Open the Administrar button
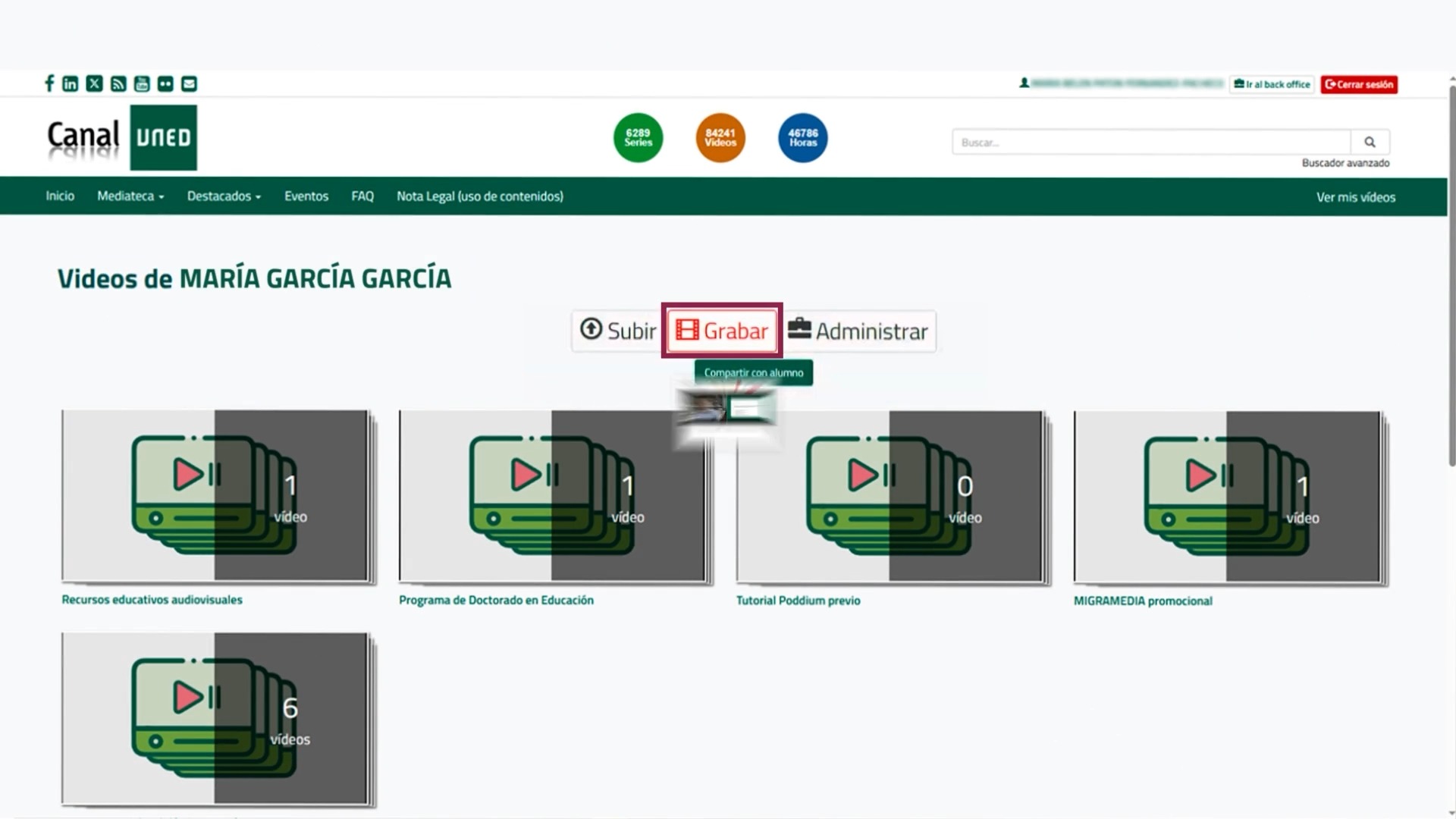 pos(858,331)
